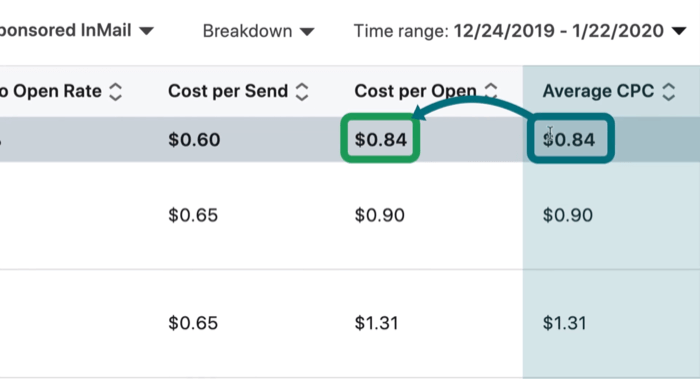Sort by Cost per Send arrows
Image resolution: width=700 pixels, height=379 pixels.
[x=302, y=92]
